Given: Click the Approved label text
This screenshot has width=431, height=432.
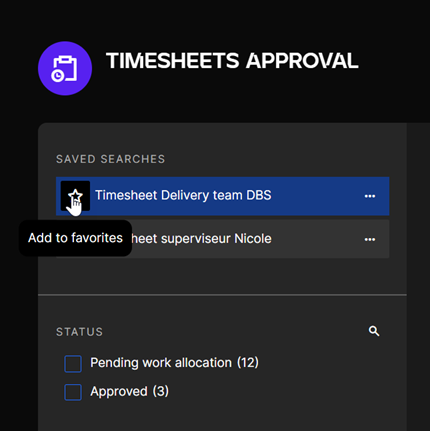Looking at the screenshot, I should coord(119,391).
